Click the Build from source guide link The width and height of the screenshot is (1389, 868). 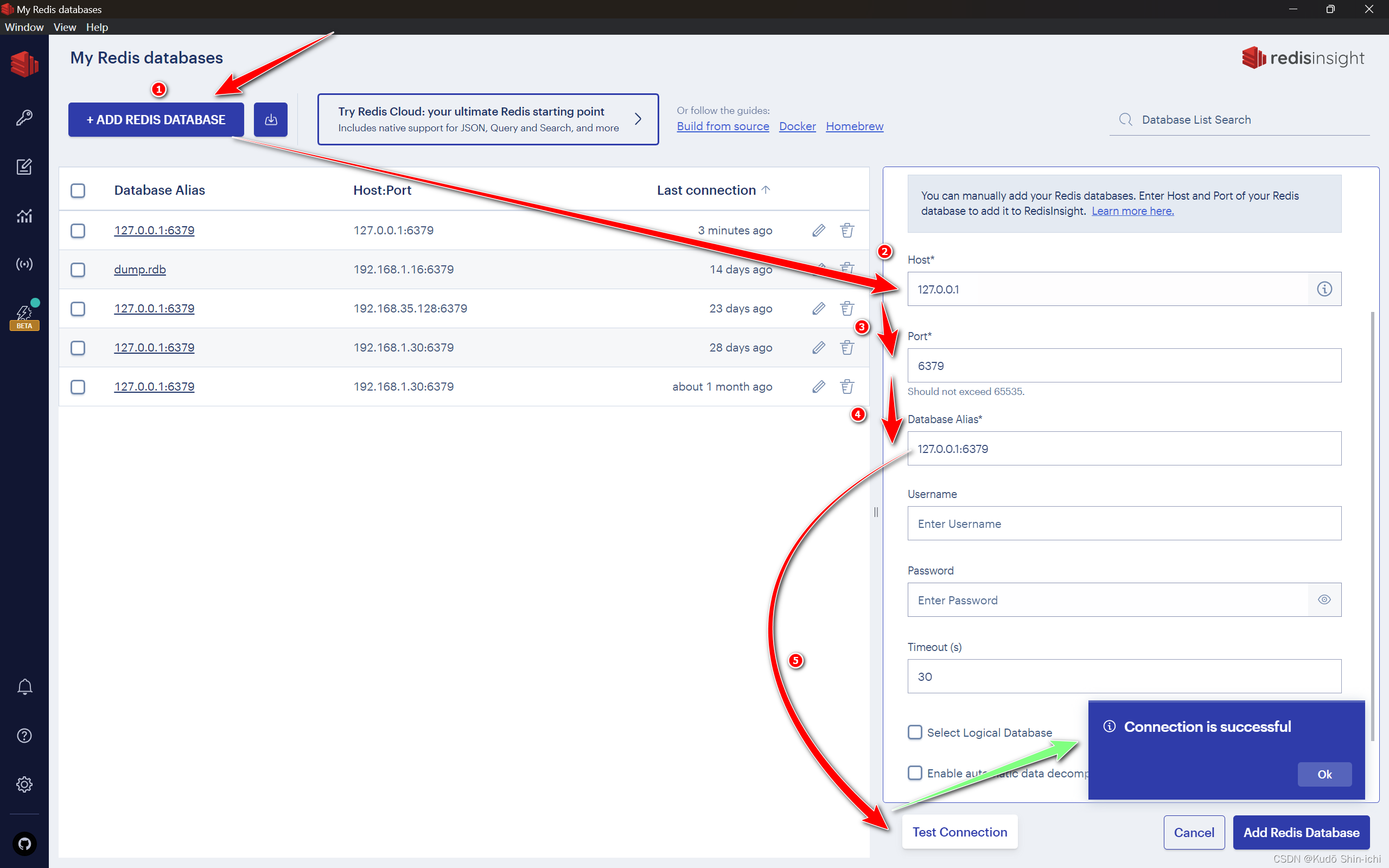[x=723, y=125]
